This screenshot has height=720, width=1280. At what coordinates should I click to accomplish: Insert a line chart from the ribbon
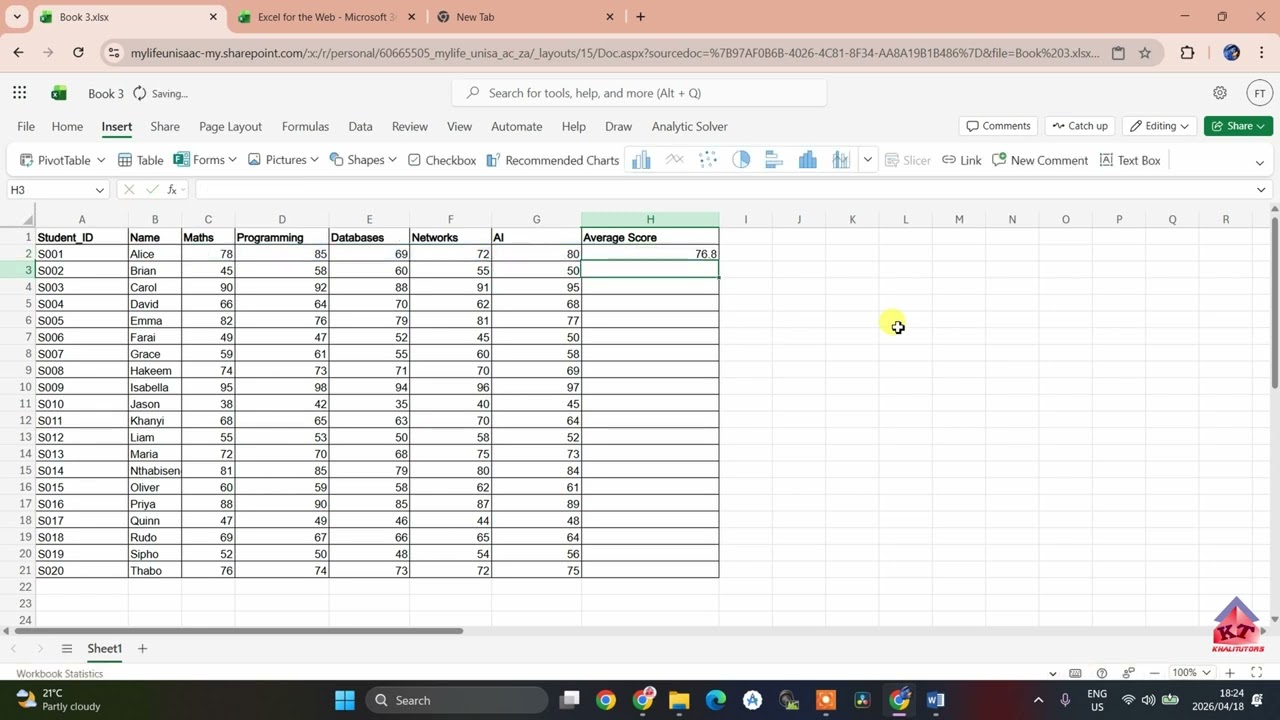675,160
